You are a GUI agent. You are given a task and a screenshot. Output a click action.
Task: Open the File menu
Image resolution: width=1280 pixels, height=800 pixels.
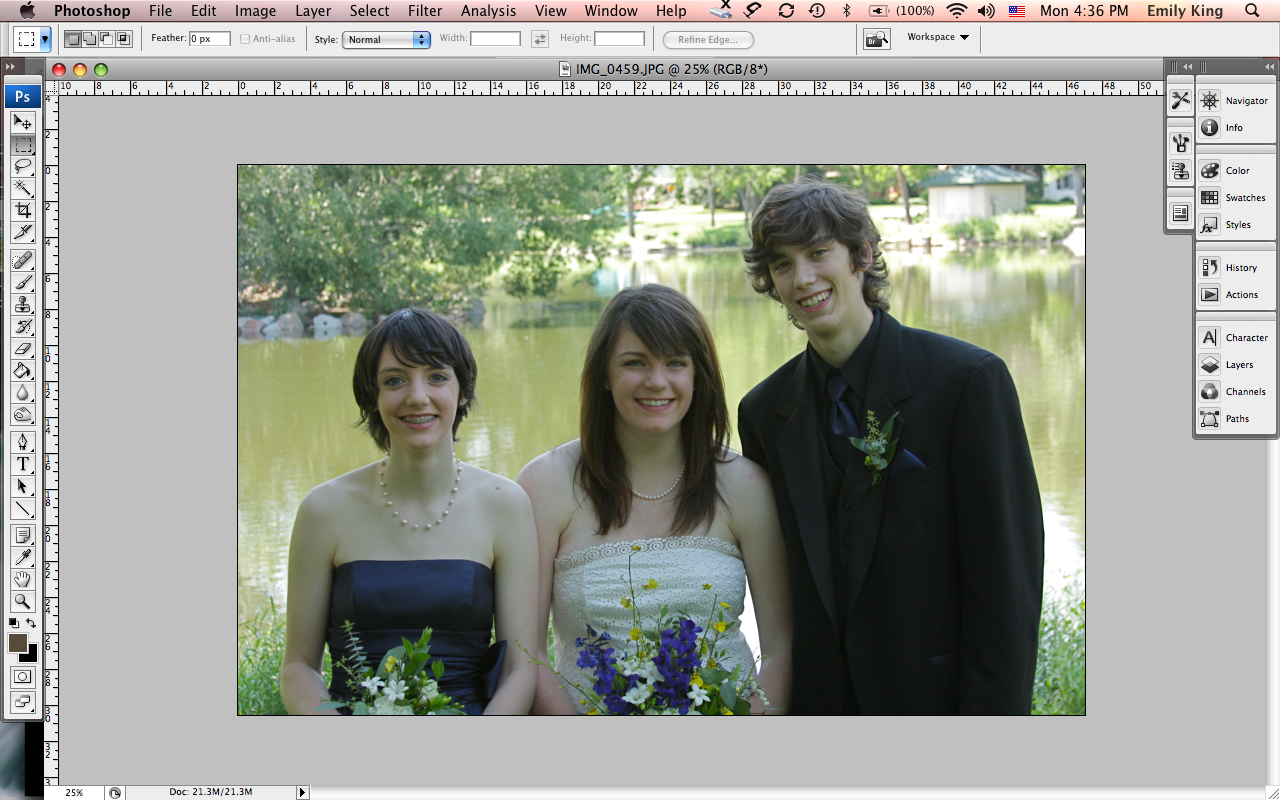coord(160,11)
